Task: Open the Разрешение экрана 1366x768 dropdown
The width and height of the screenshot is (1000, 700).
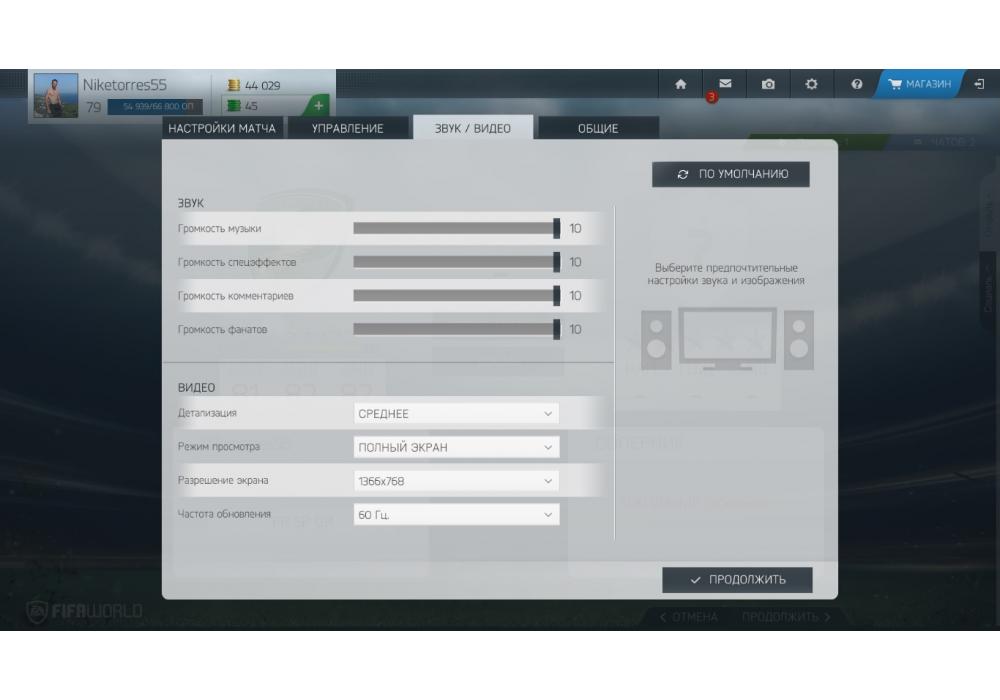Action: coord(456,481)
